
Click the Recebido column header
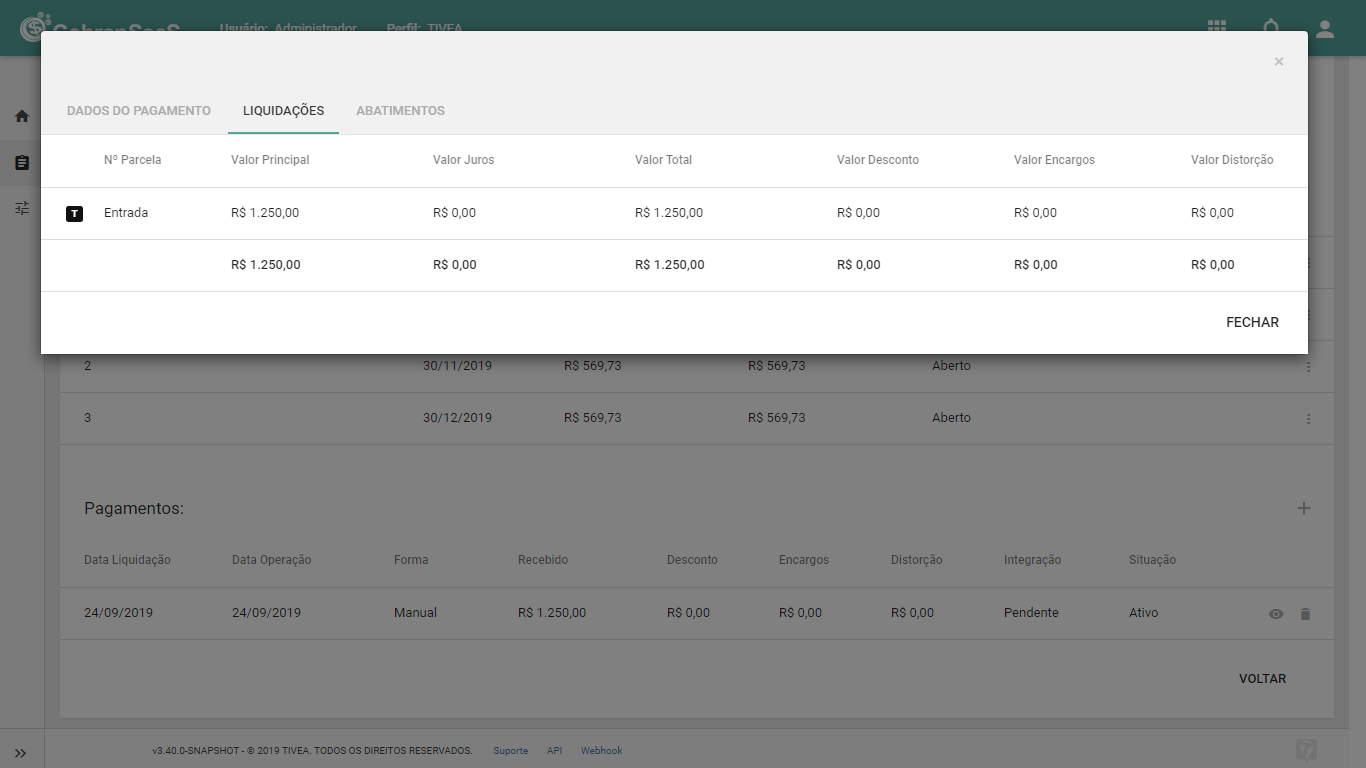tap(543, 560)
